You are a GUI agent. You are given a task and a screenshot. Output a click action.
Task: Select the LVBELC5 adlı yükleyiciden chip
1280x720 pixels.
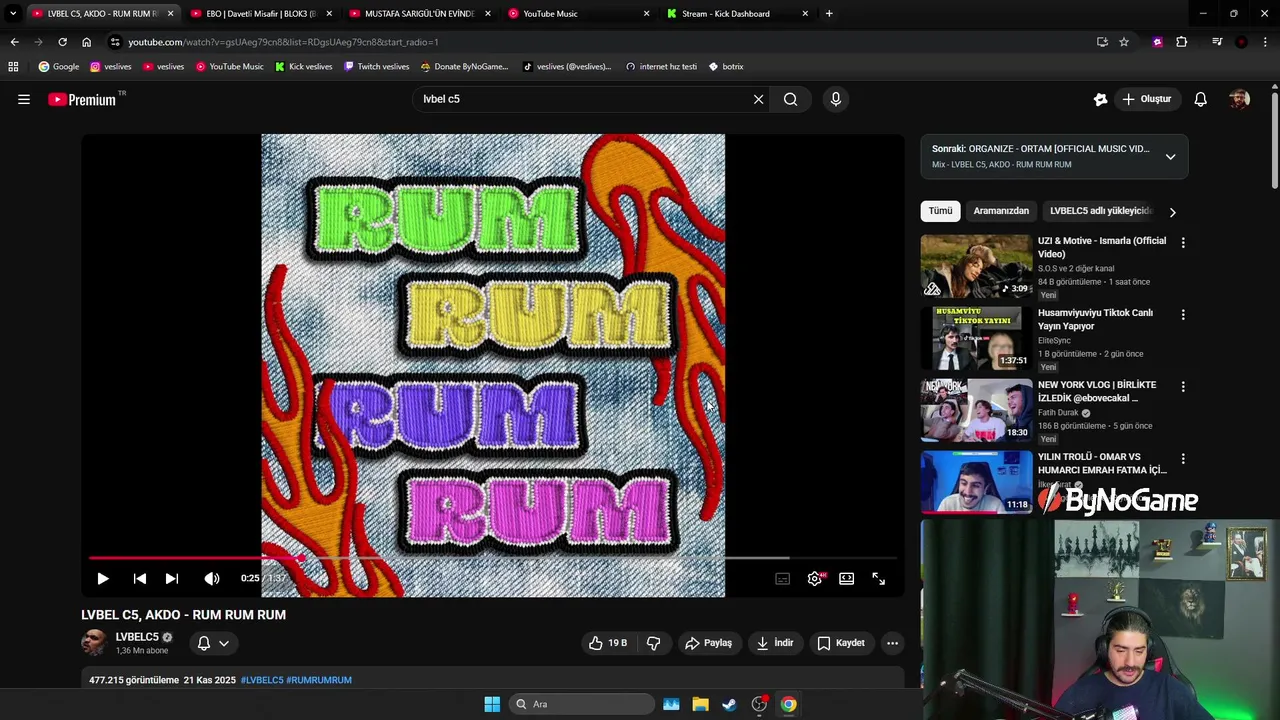[1101, 211]
